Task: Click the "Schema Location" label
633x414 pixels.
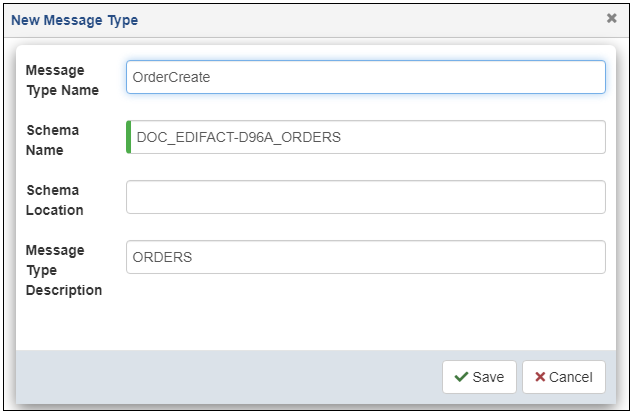Action: 54,200
